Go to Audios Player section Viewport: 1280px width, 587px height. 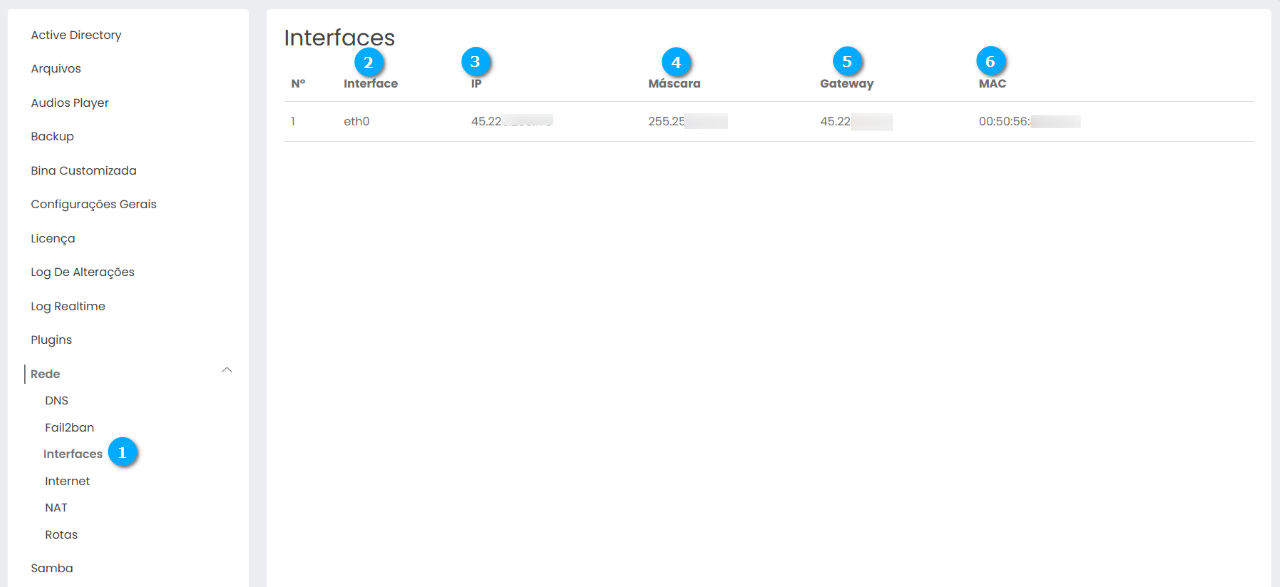tap(70, 103)
